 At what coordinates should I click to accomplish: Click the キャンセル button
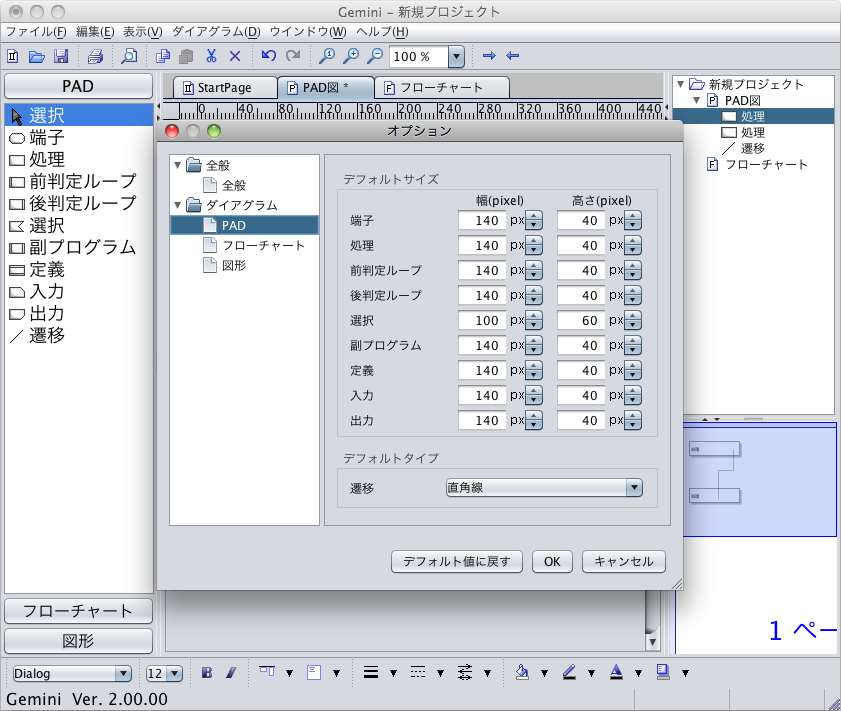point(624,561)
